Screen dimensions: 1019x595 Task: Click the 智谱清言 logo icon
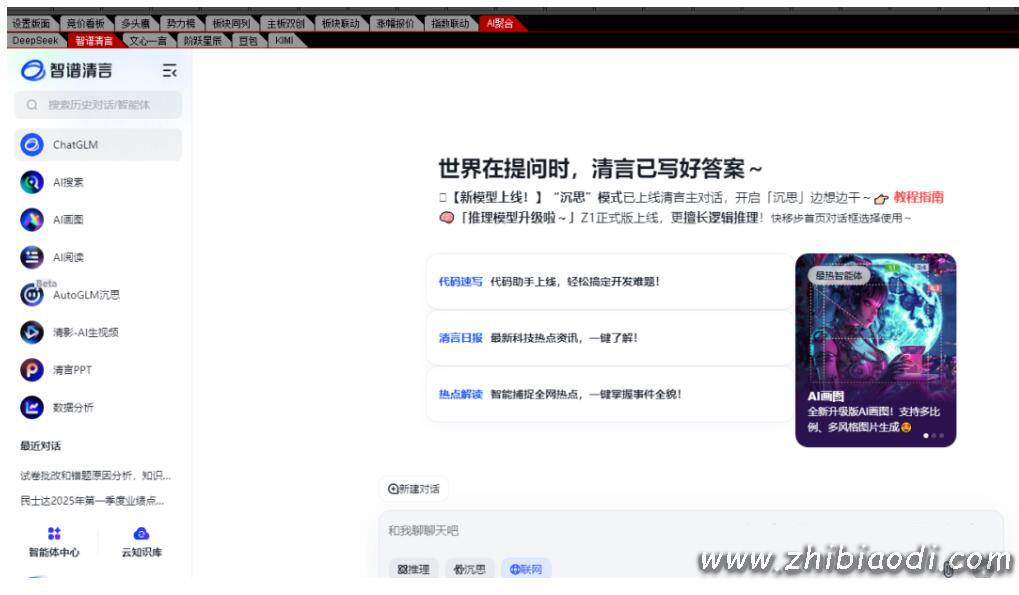[x=32, y=70]
